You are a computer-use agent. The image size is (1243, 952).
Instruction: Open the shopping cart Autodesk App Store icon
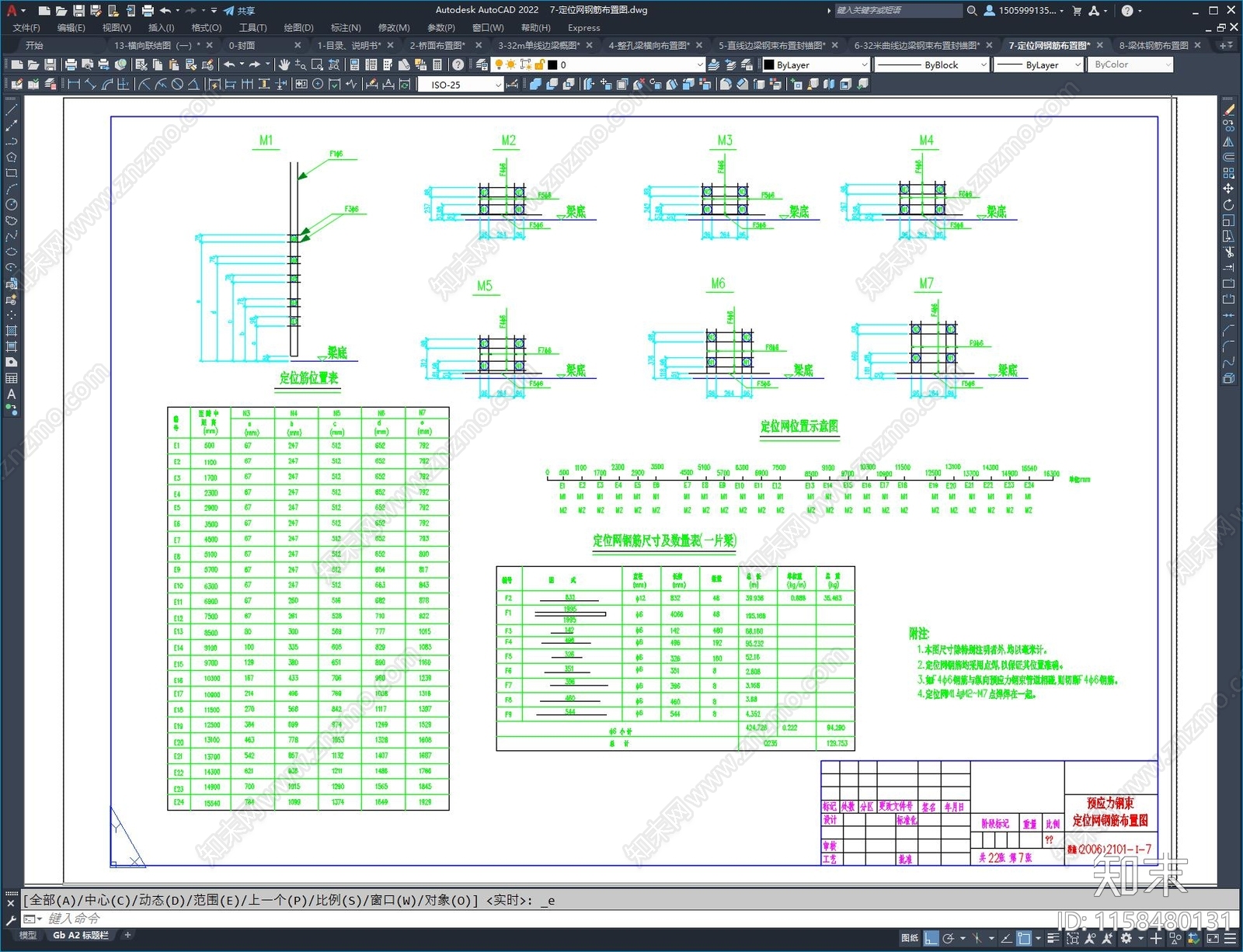click(1077, 10)
